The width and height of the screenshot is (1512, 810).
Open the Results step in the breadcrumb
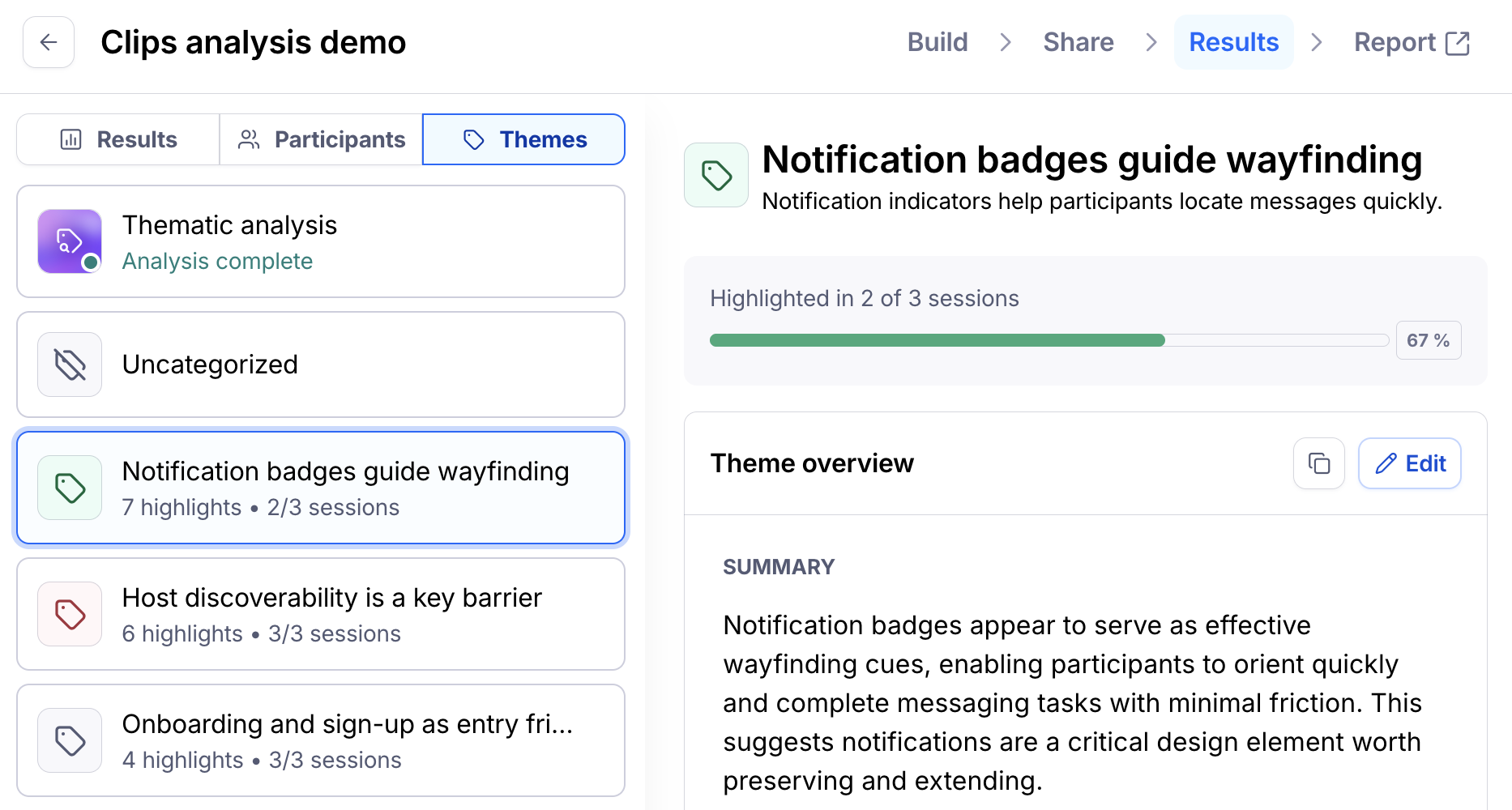pos(1233,42)
